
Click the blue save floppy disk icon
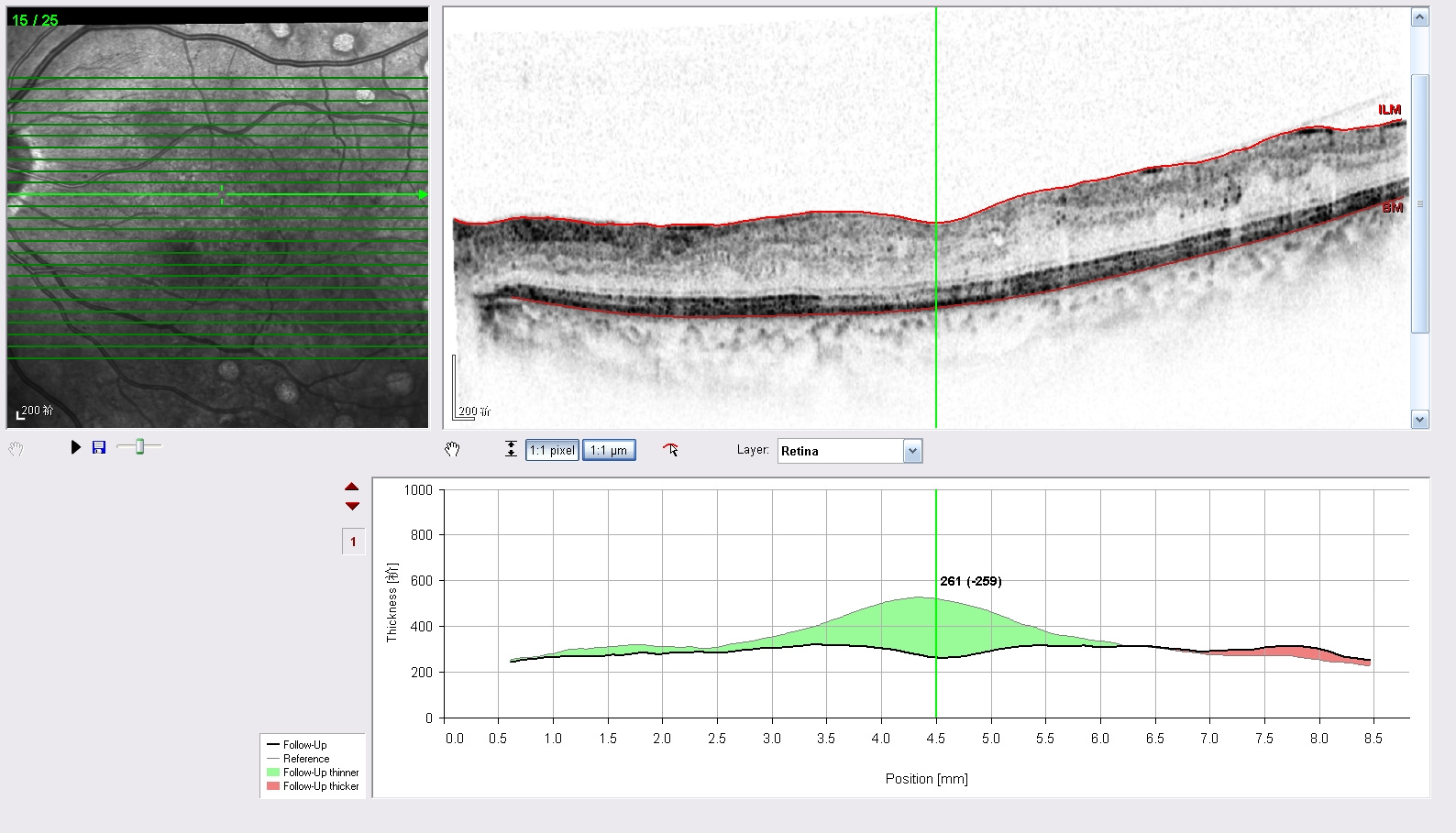pyautogui.click(x=99, y=447)
